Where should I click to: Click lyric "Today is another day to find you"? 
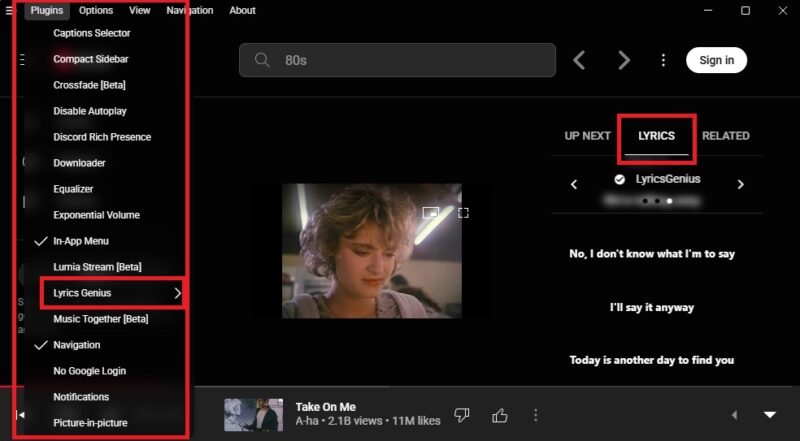click(652, 361)
